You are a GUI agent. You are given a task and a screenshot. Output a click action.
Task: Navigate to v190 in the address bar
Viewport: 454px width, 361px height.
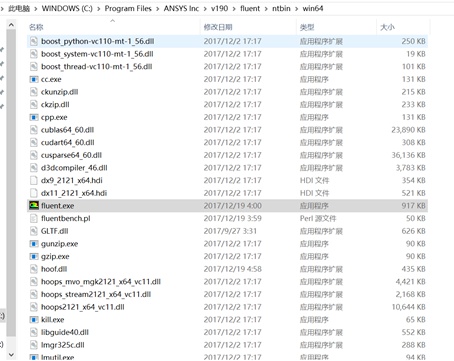pyautogui.click(x=219, y=9)
